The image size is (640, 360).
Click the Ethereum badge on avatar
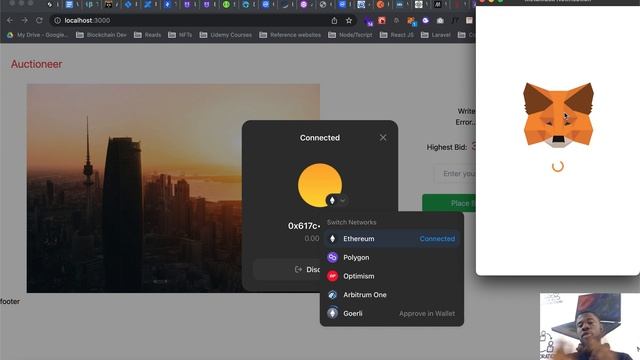[x=332, y=200]
